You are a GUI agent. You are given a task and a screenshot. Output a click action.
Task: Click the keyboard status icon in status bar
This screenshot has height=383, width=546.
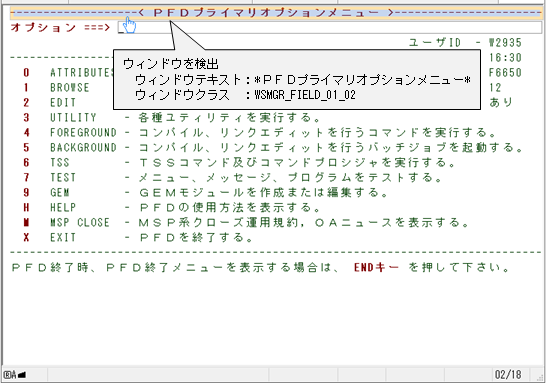click(15, 375)
